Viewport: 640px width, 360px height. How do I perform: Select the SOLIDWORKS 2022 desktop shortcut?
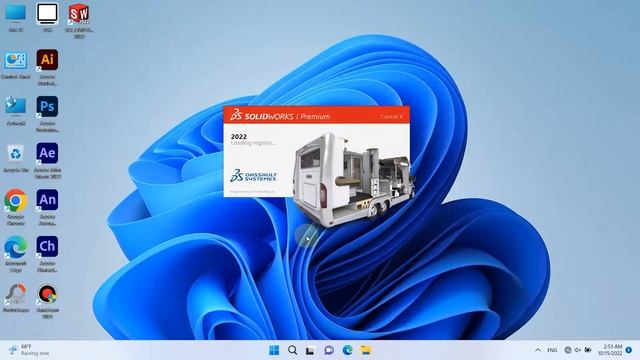tap(78, 20)
